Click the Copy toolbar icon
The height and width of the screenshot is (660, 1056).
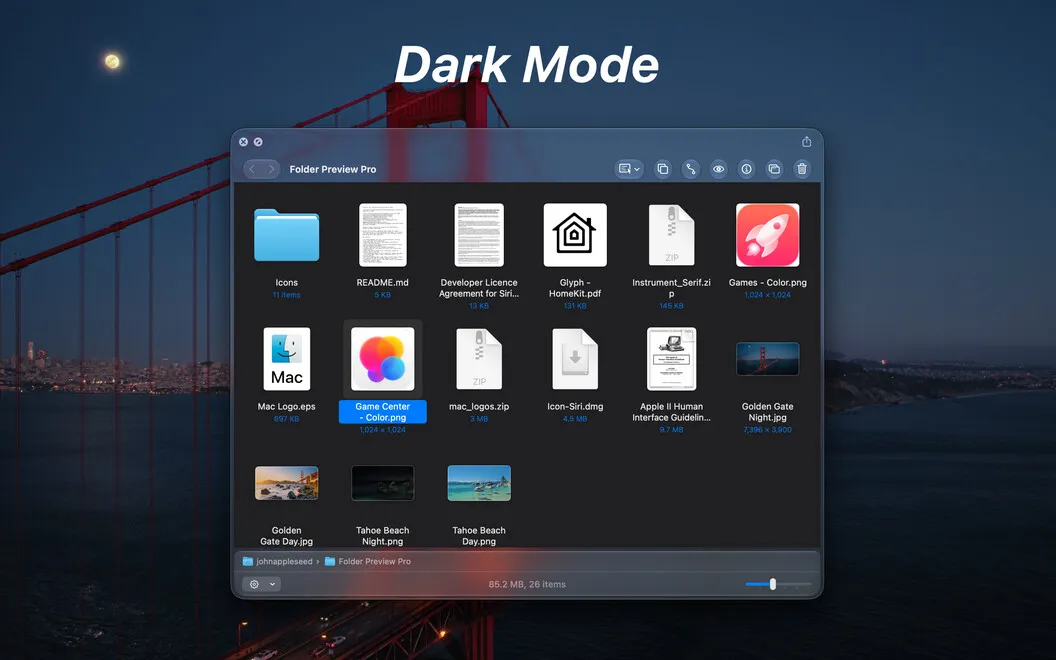pyautogui.click(x=663, y=169)
